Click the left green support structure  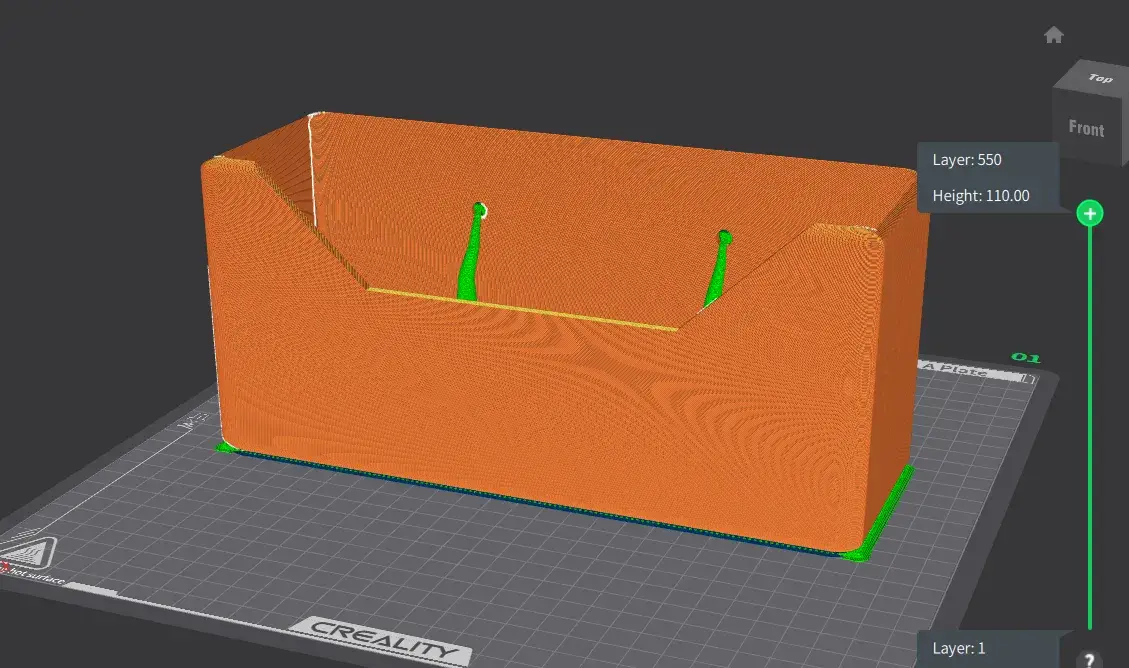470,252
